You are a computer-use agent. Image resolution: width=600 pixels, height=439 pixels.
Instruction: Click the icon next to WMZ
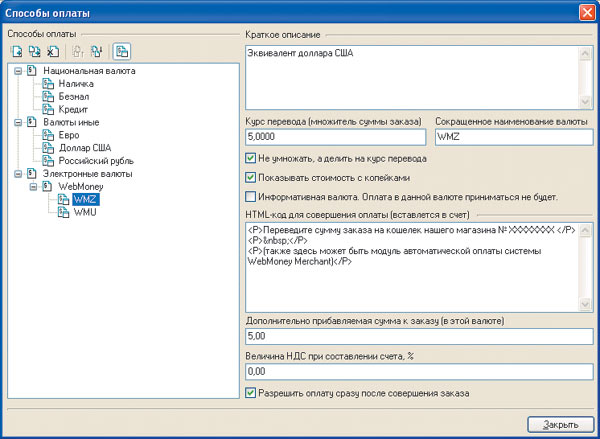[x=63, y=199]
